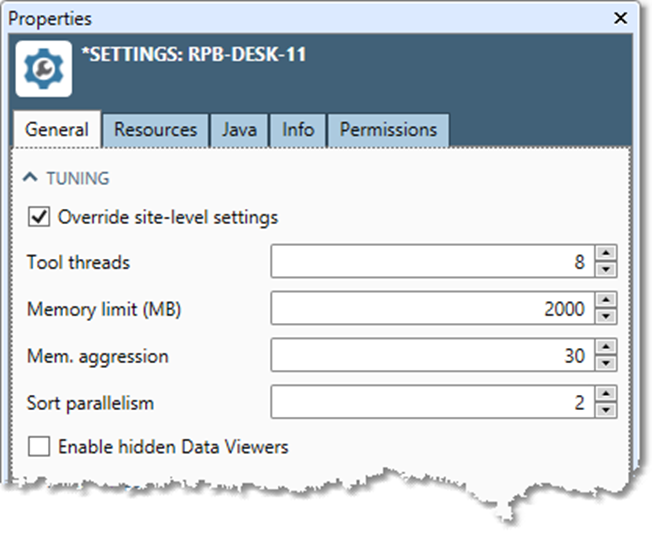The width and height of the screenshot is (652, 533).
Task: Click the Memory limit (MB) field
Action: point(430,309)
